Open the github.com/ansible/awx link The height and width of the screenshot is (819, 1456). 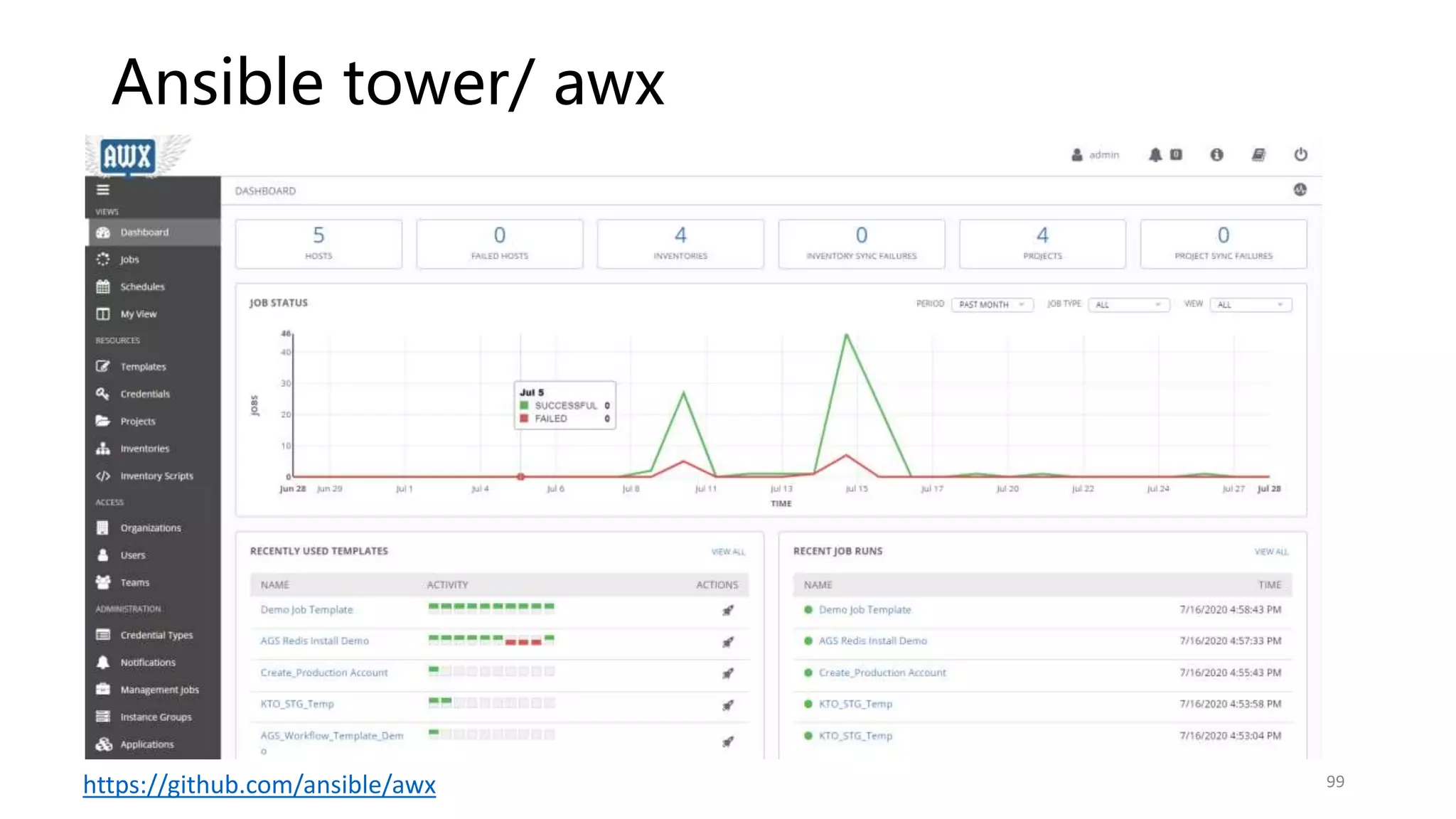click(259, 785)
